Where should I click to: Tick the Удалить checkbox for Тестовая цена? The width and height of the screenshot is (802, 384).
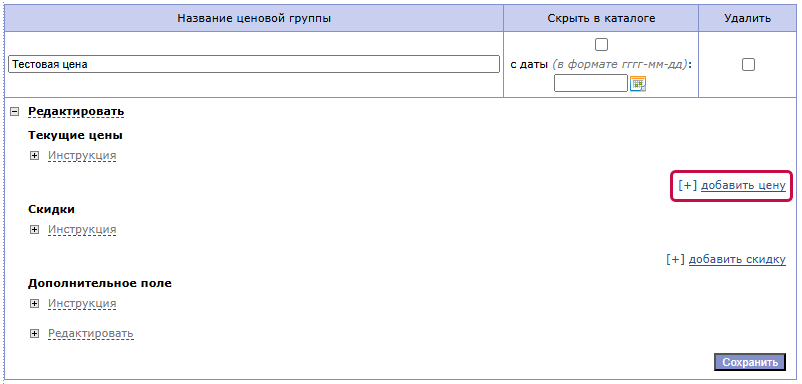pyautogui.click(x=748, y=64)
